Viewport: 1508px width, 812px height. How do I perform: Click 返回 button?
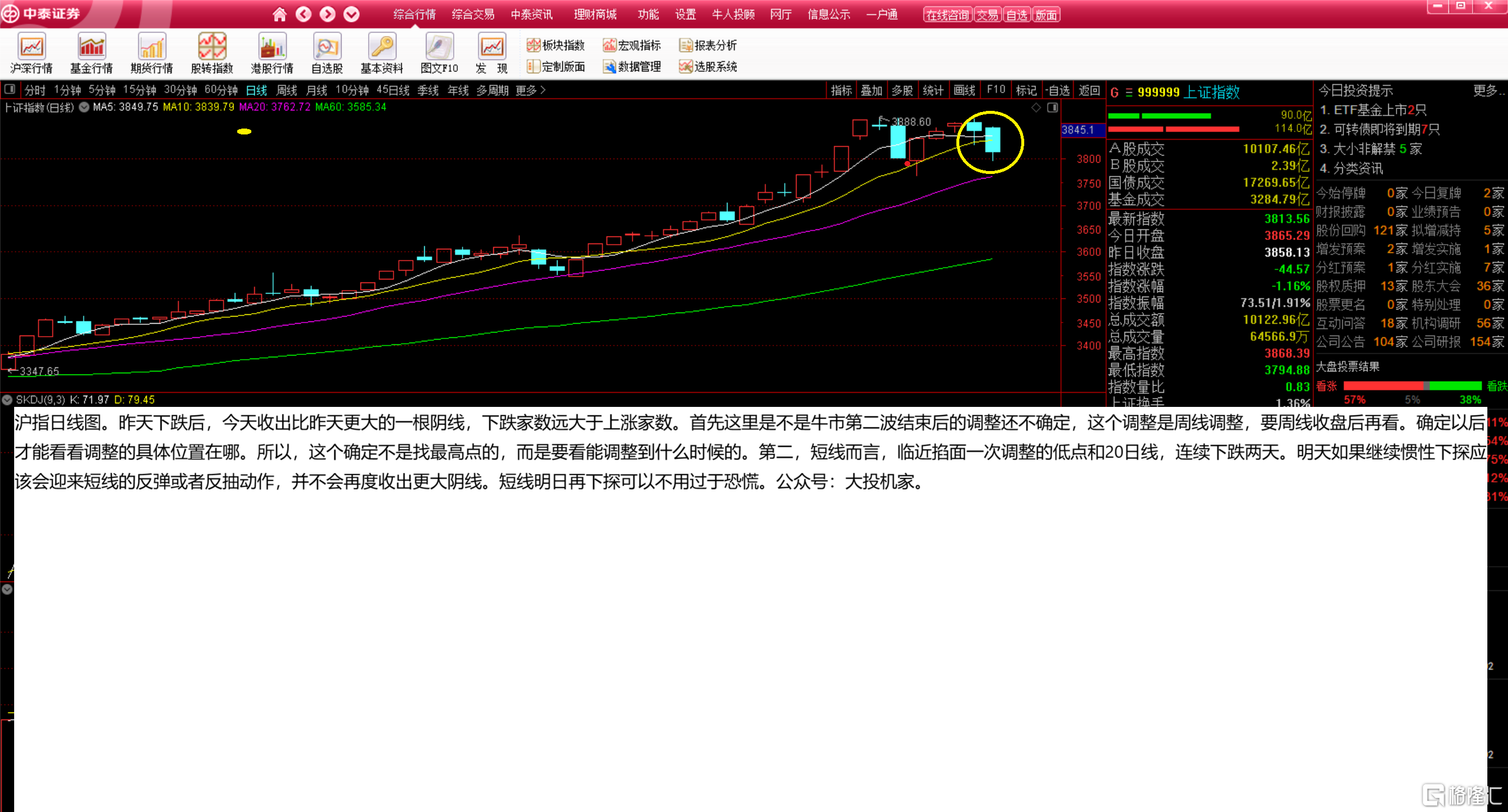(1089, 90)
